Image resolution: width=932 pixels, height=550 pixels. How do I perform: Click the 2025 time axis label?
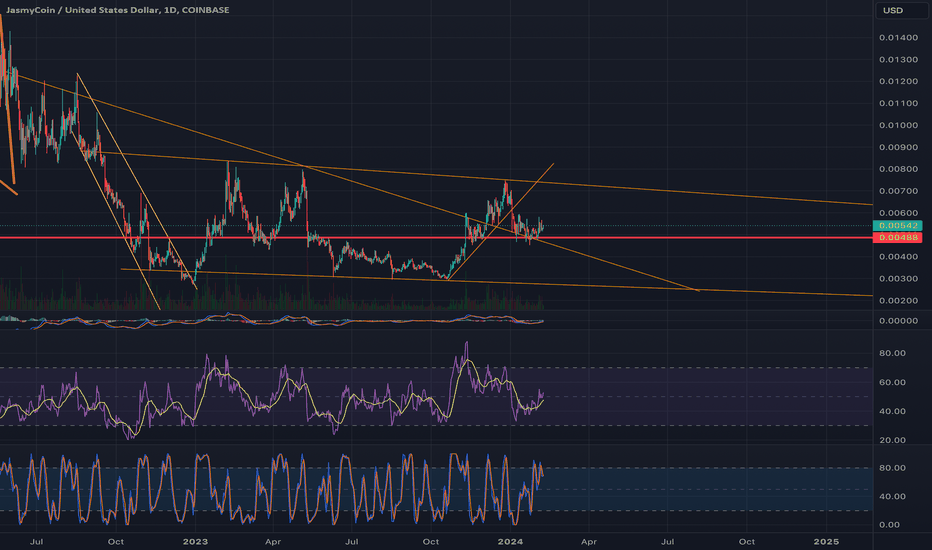(x=826, y=542)
